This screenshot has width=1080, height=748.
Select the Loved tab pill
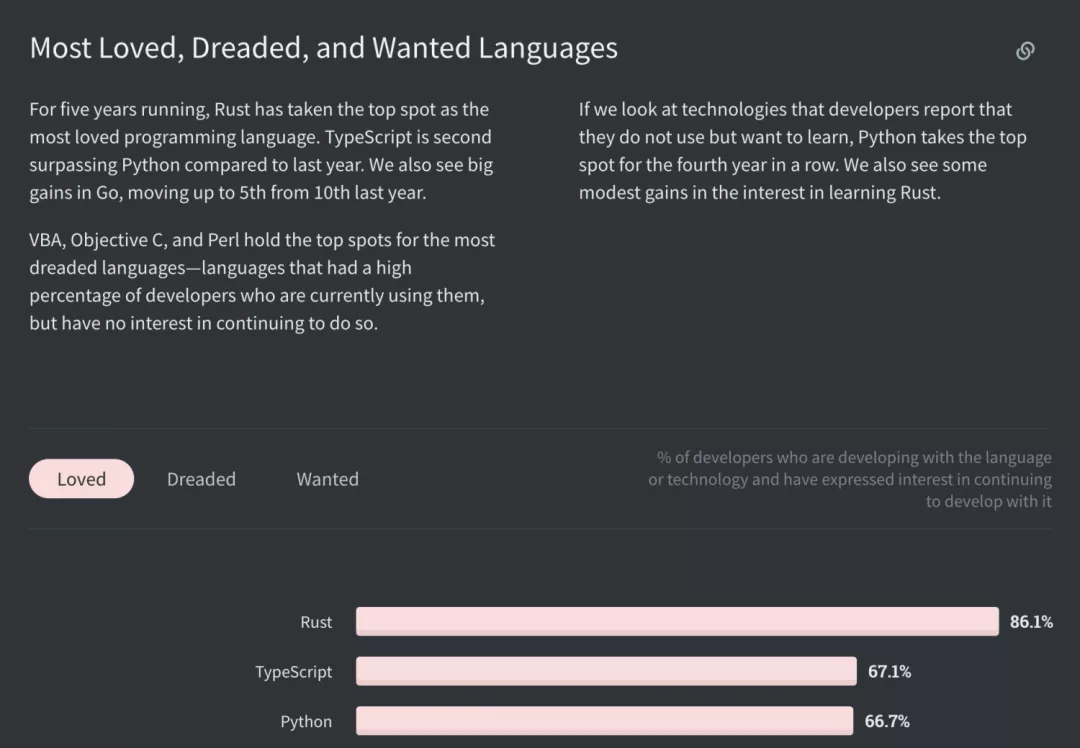81,479
